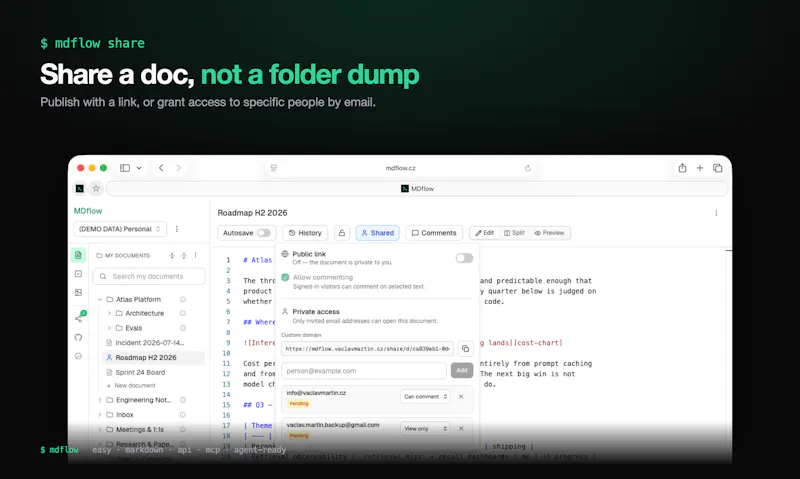Switch to Split view mode
Viewport: 800px width, 479px height.
pyautogui.click(x=514, y=233)
